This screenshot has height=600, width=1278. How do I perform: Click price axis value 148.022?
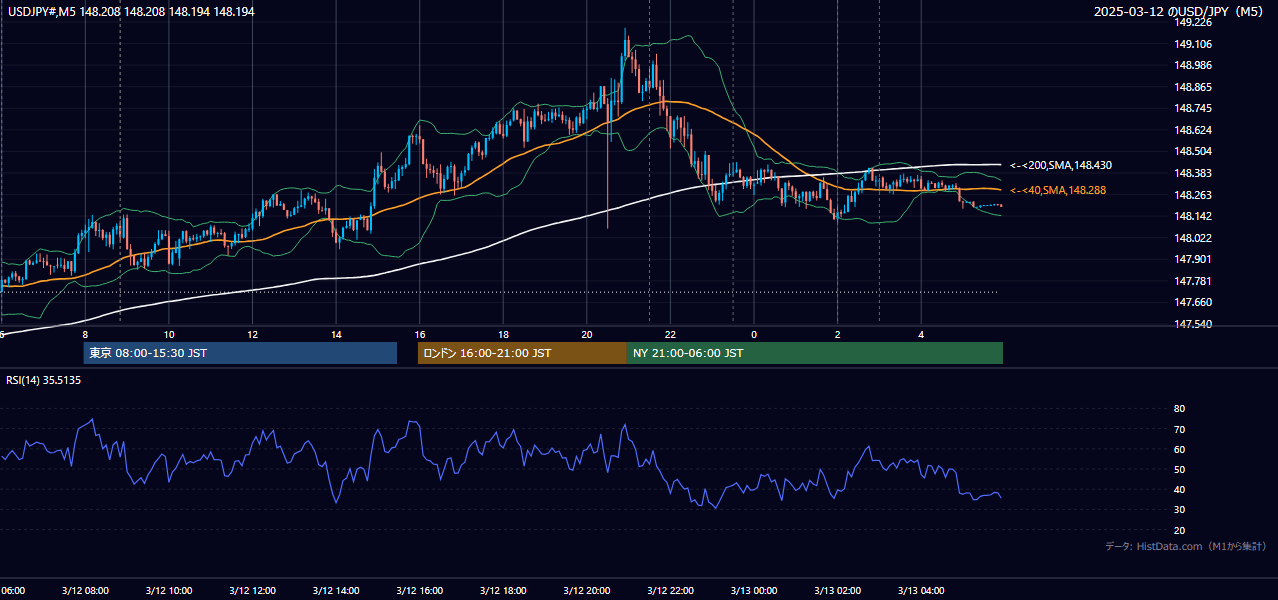[x=1193, y=238]
